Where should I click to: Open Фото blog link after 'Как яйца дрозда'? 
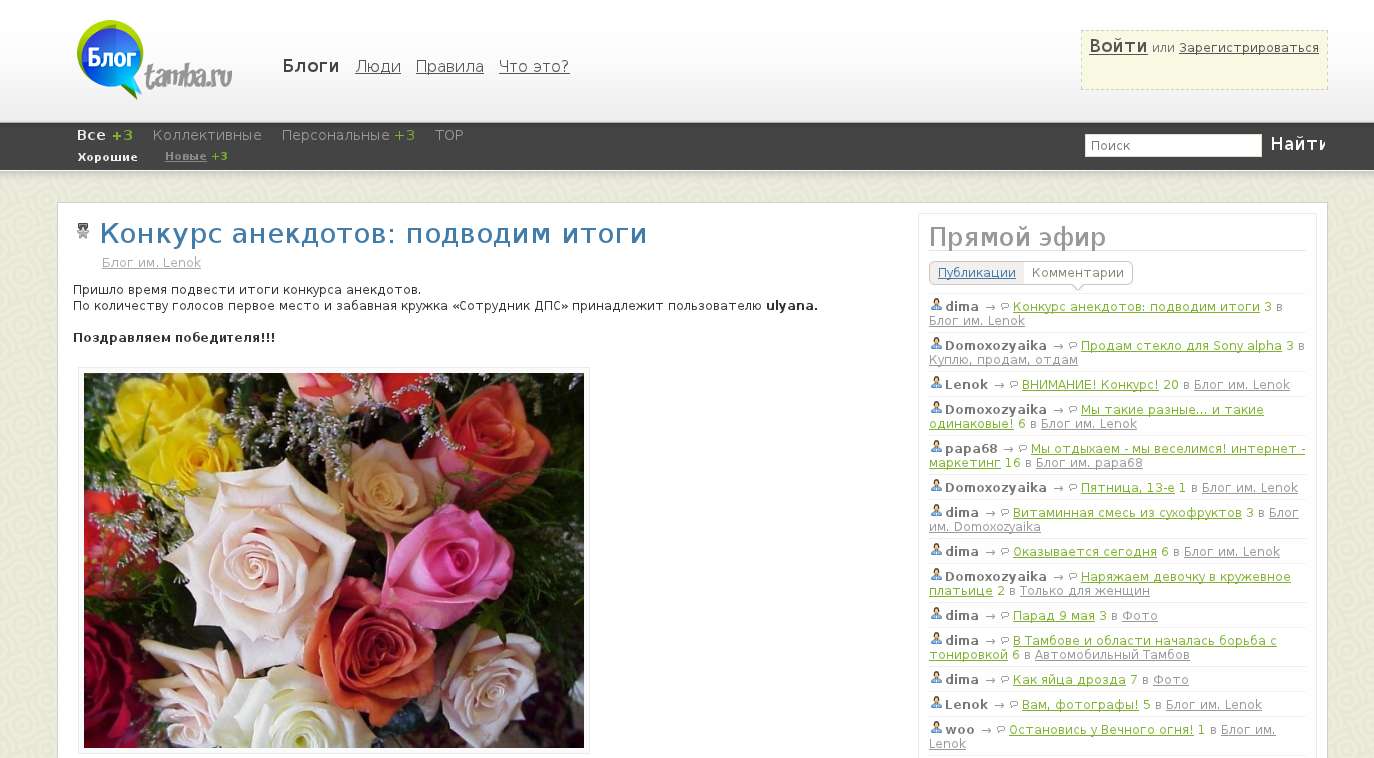pos(1171,680)
